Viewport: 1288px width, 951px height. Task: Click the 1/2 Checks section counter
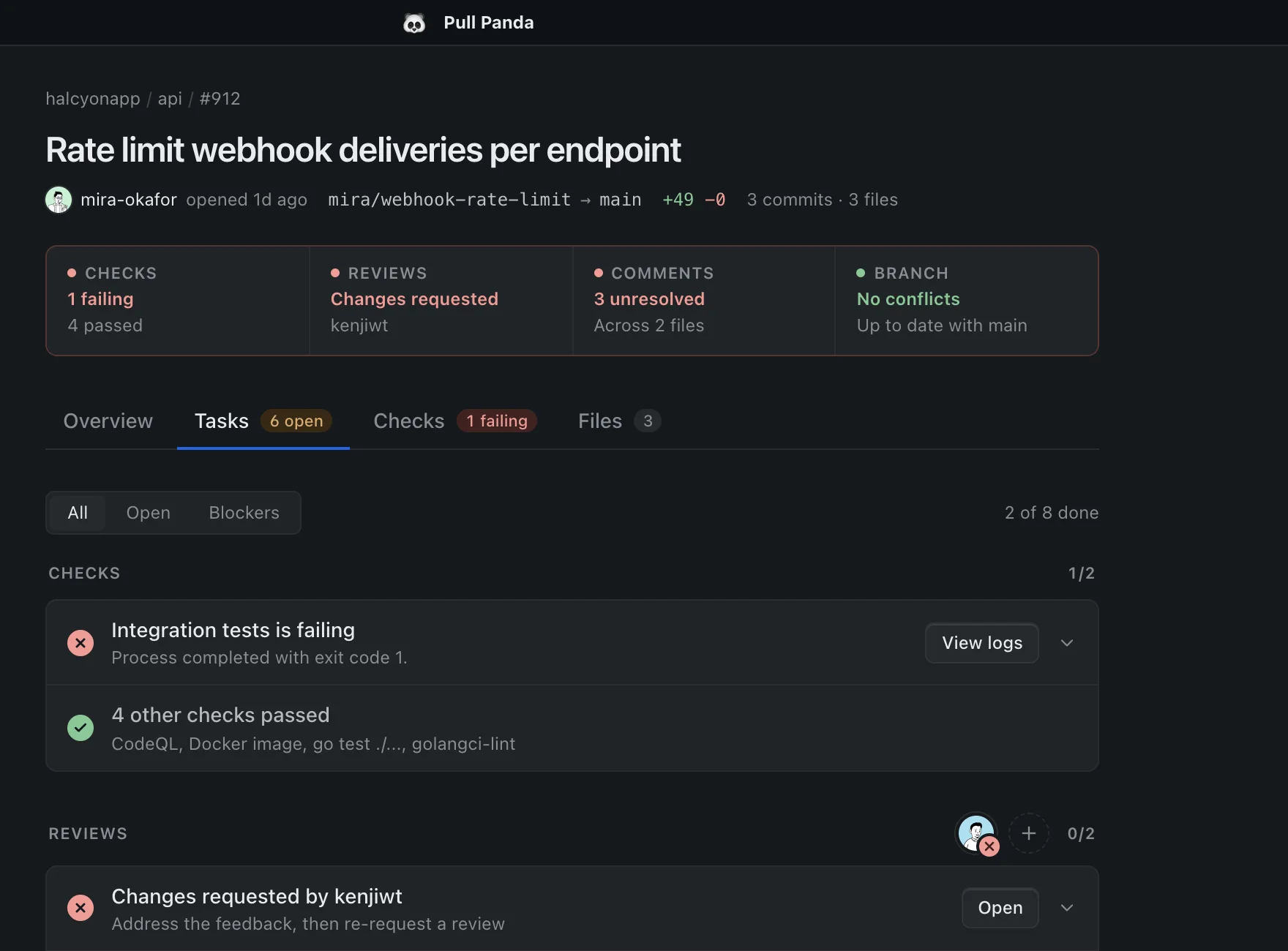point(1082,574)
